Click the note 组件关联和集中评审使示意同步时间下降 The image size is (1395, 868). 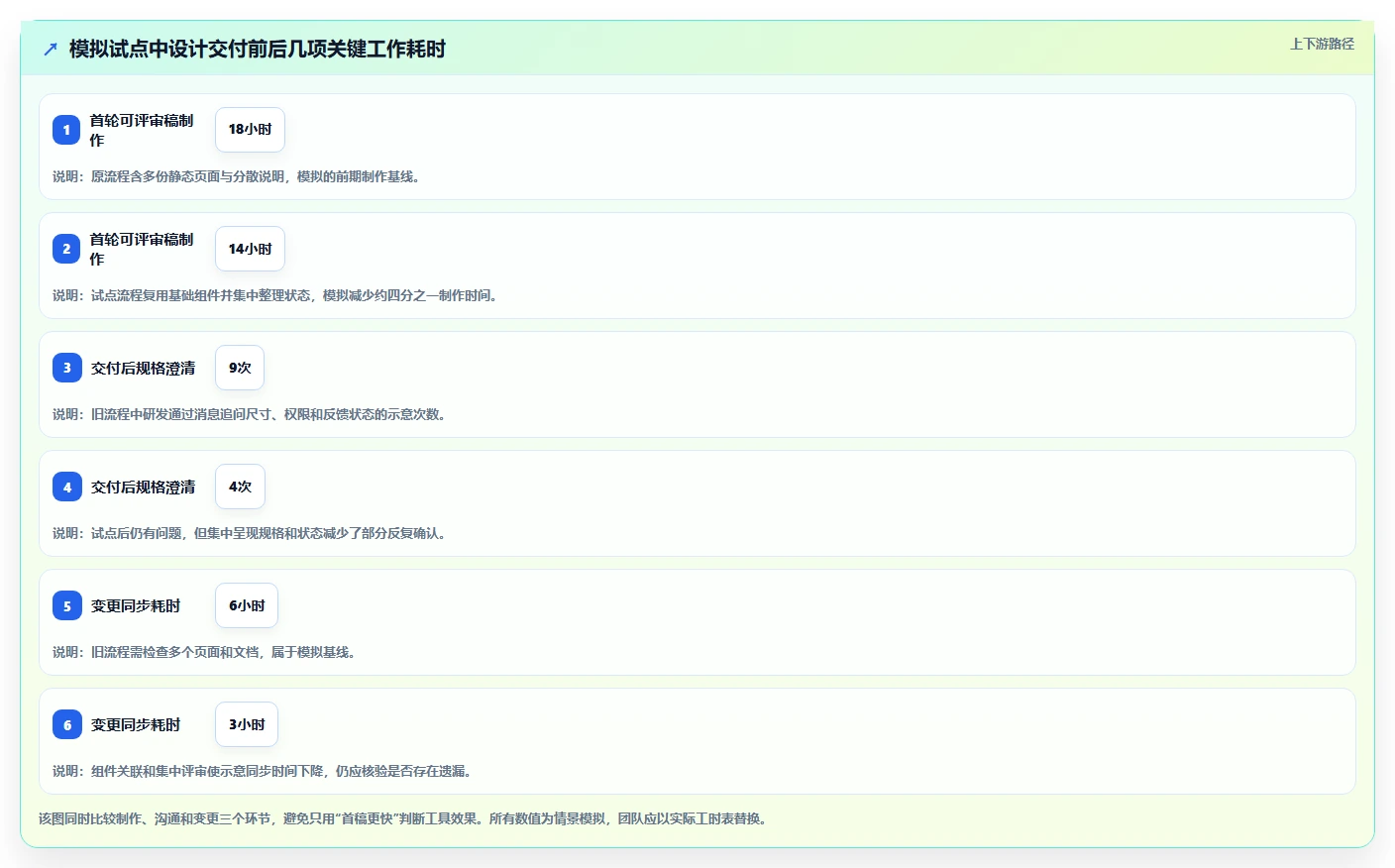(264, 771)
